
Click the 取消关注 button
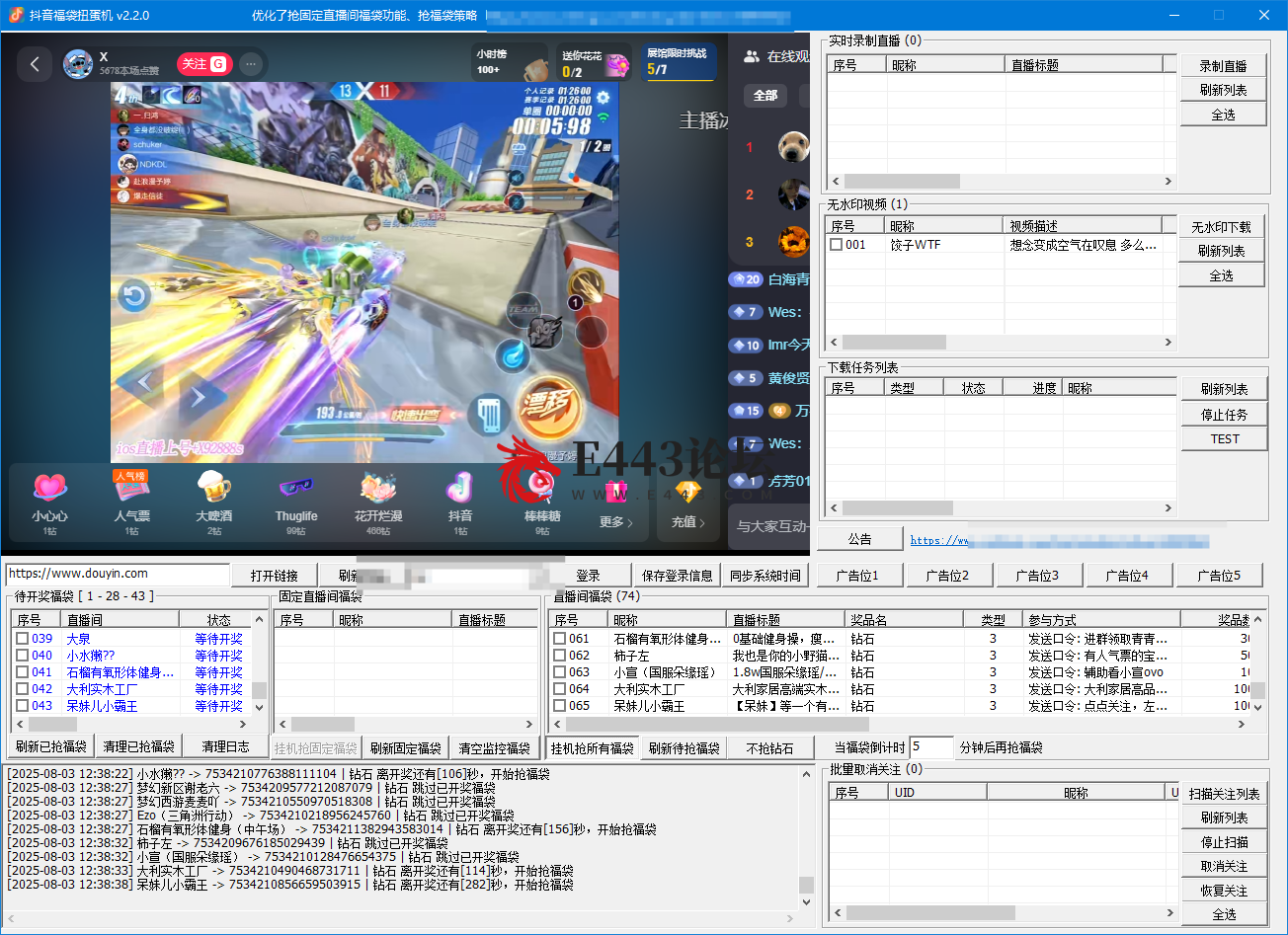pos(1224,867)
